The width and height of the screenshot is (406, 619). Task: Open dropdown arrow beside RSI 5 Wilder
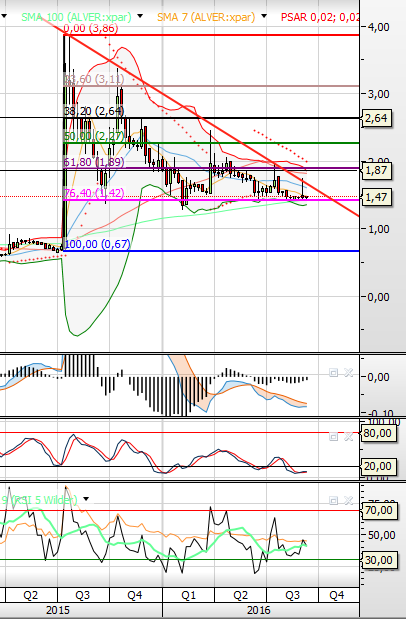point(86,499)
